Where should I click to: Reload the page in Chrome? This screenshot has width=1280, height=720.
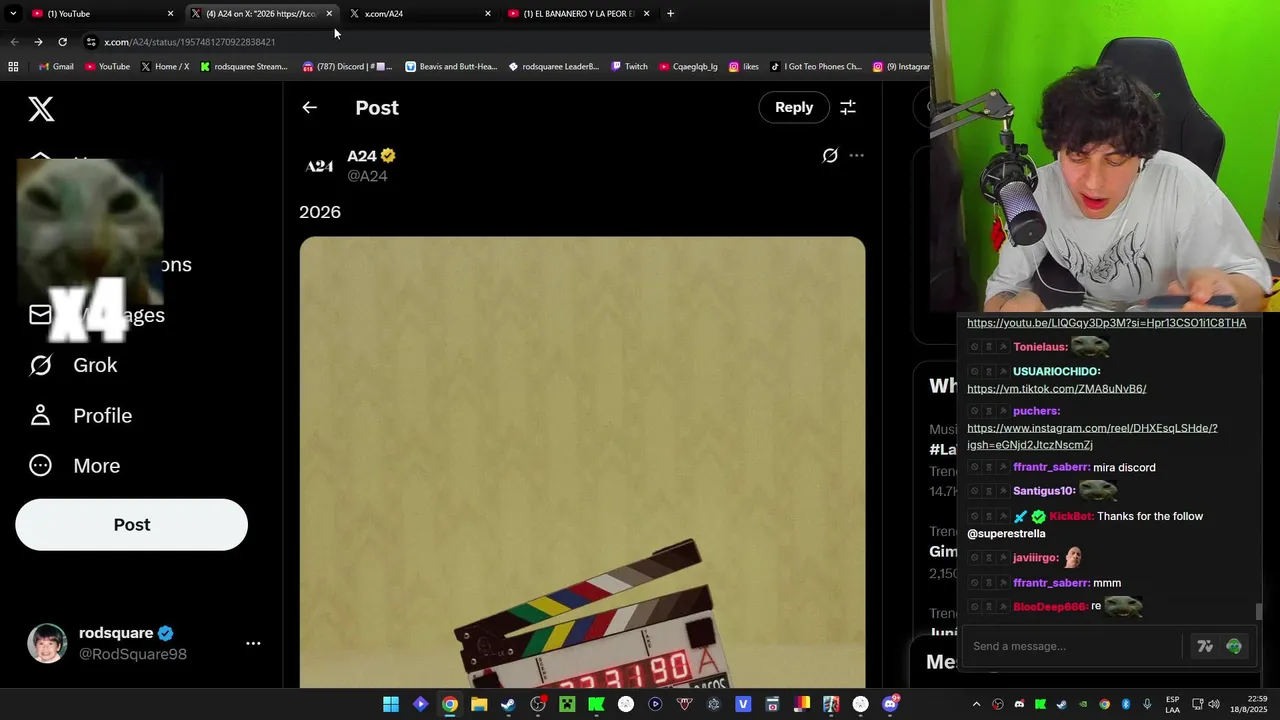[62, 42]
